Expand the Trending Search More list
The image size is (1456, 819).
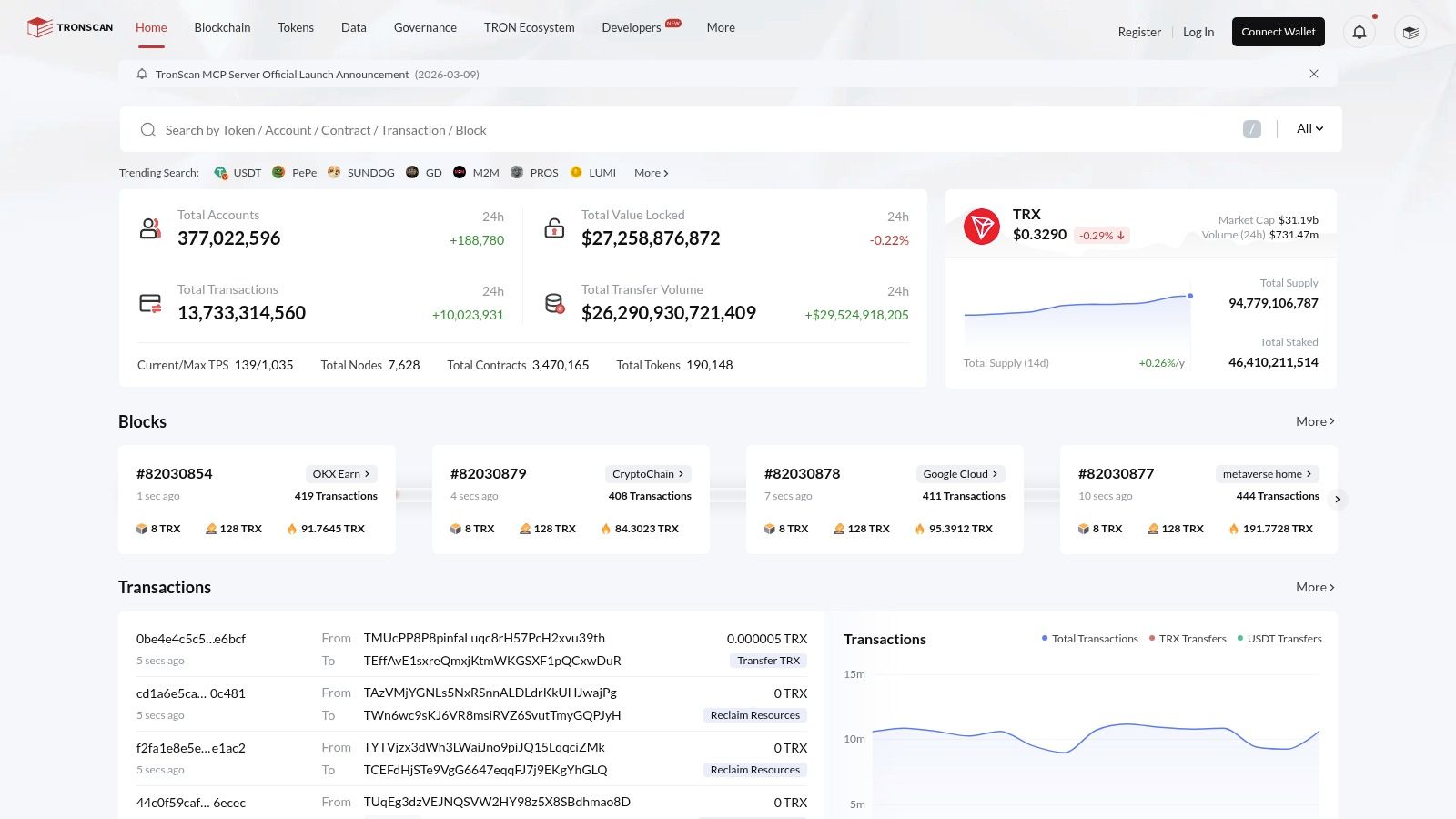click(x=650, y=172)
